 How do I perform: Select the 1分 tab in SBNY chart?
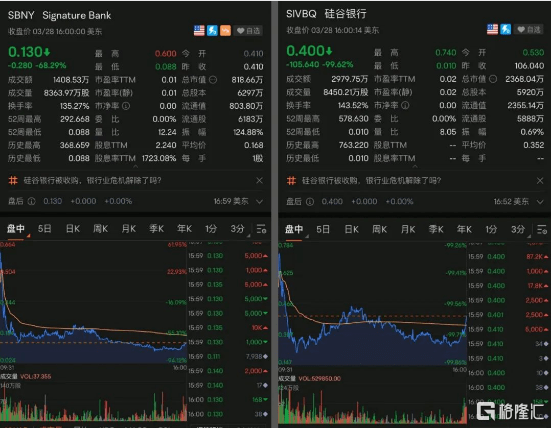(211, 229)
